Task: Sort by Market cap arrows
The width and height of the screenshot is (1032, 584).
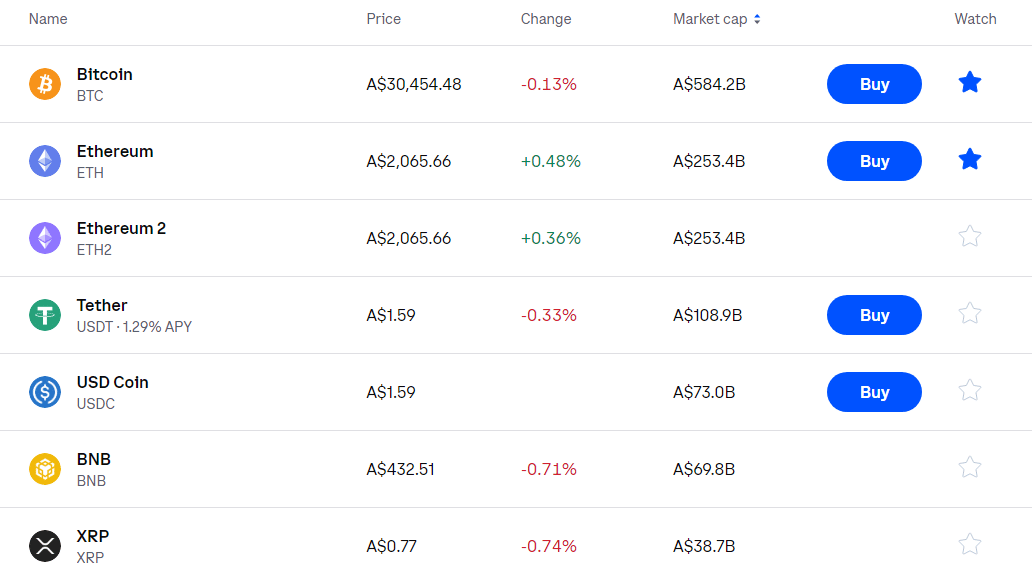Action: 757,20
